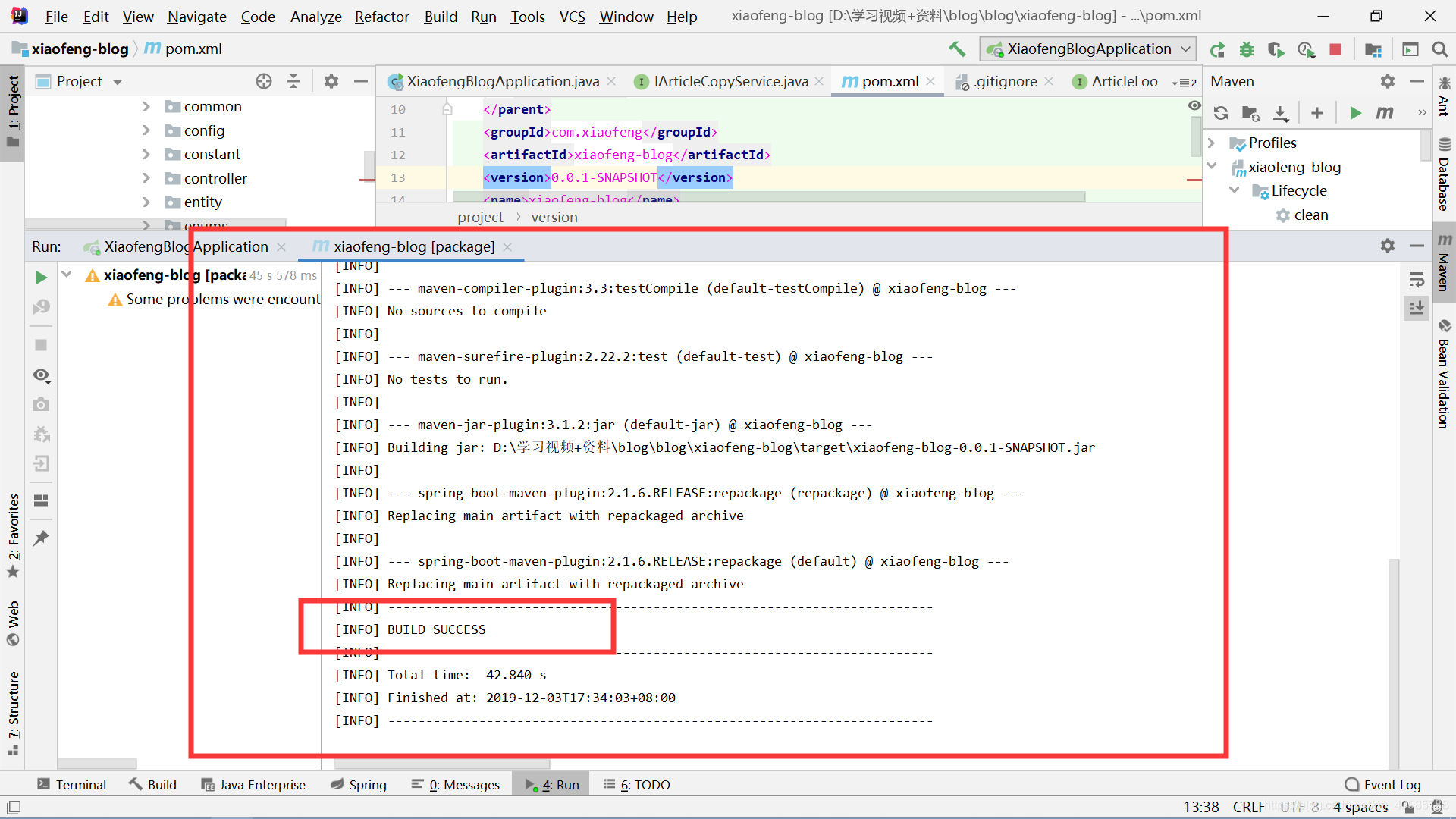Expand the controller folder
Viewport: 1456px width, 819px height.
click(x=146, y=178)
